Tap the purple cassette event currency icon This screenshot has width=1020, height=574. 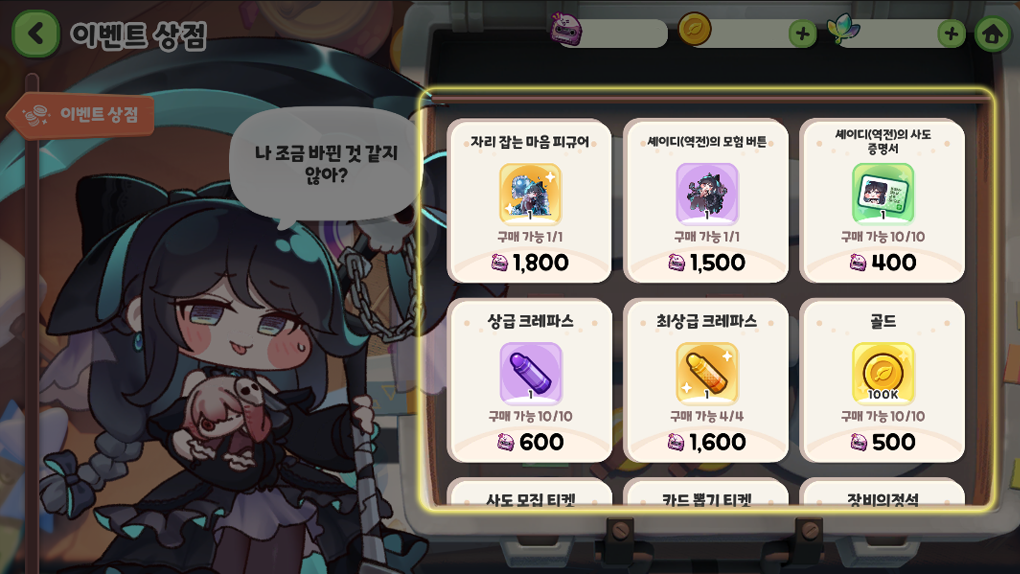[566, 30]
